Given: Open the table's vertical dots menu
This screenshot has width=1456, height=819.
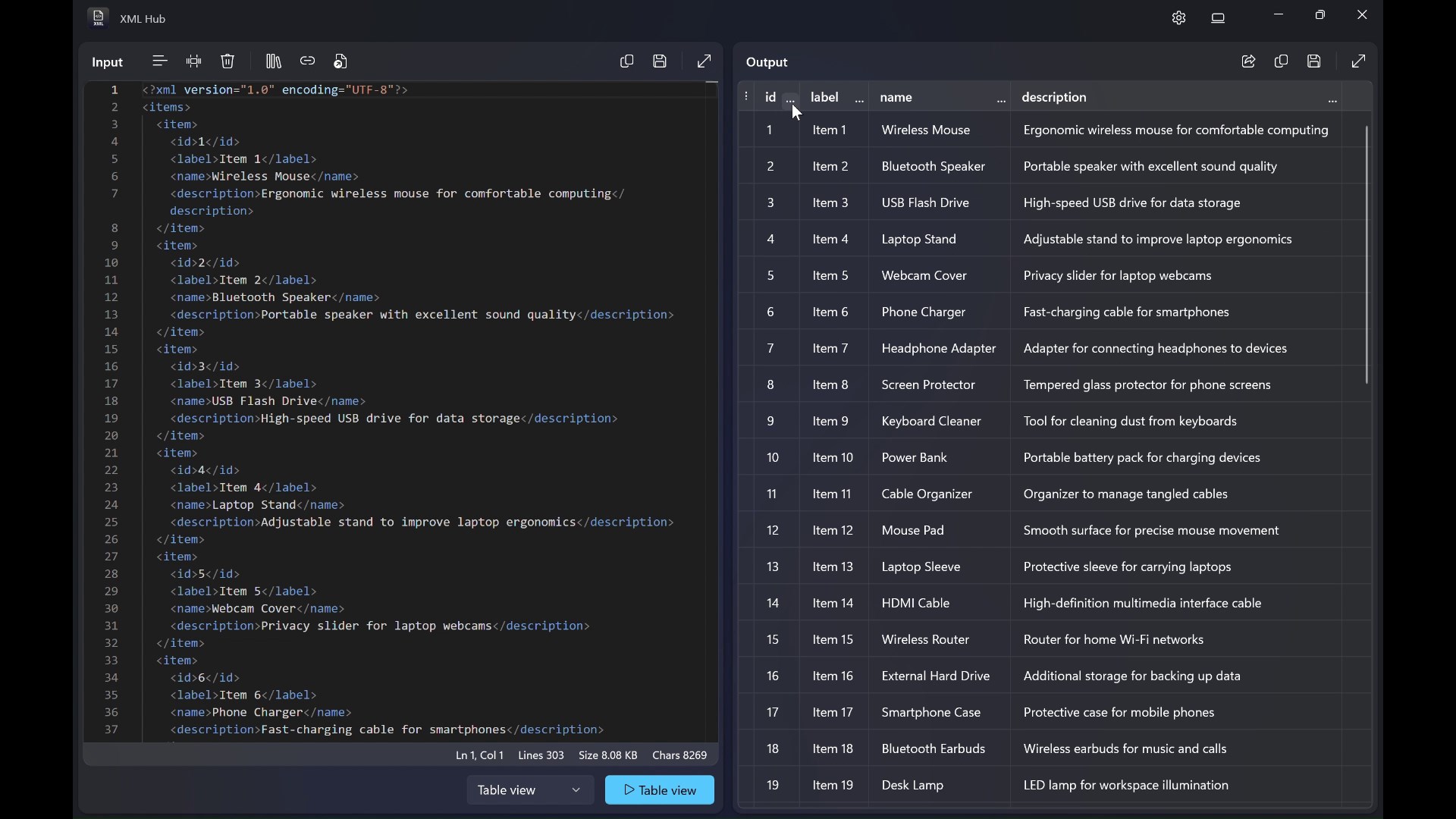Looking at the screenshot, I should [x=748, y=97].
